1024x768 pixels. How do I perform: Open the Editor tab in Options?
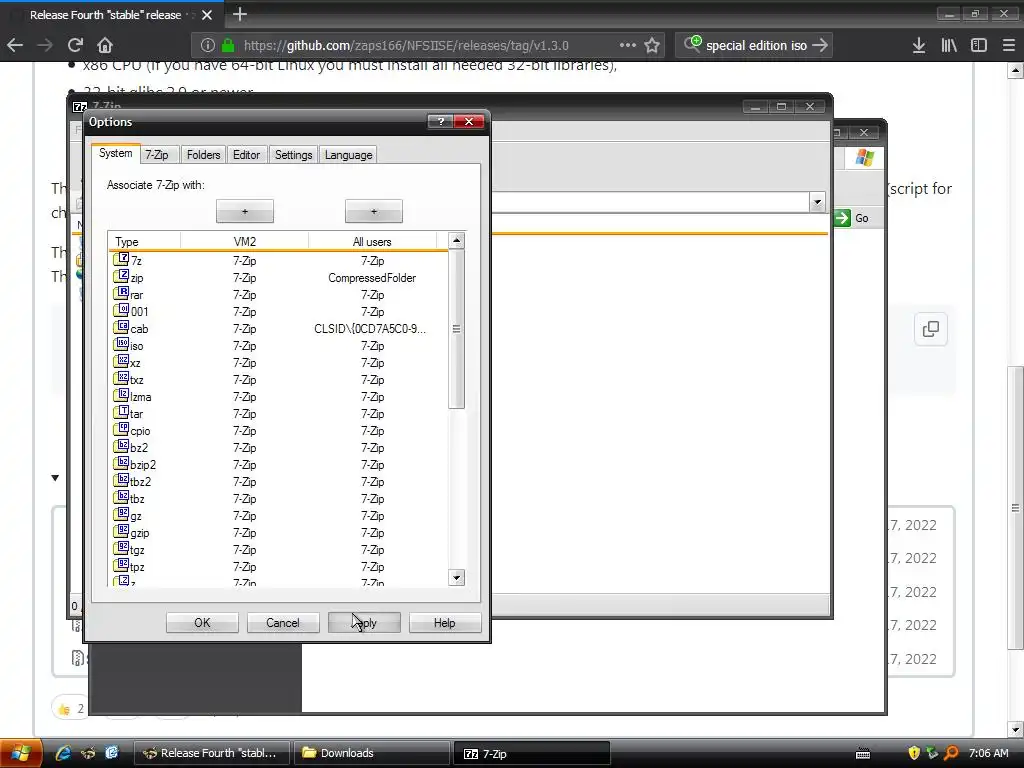[x=246, y=155]
